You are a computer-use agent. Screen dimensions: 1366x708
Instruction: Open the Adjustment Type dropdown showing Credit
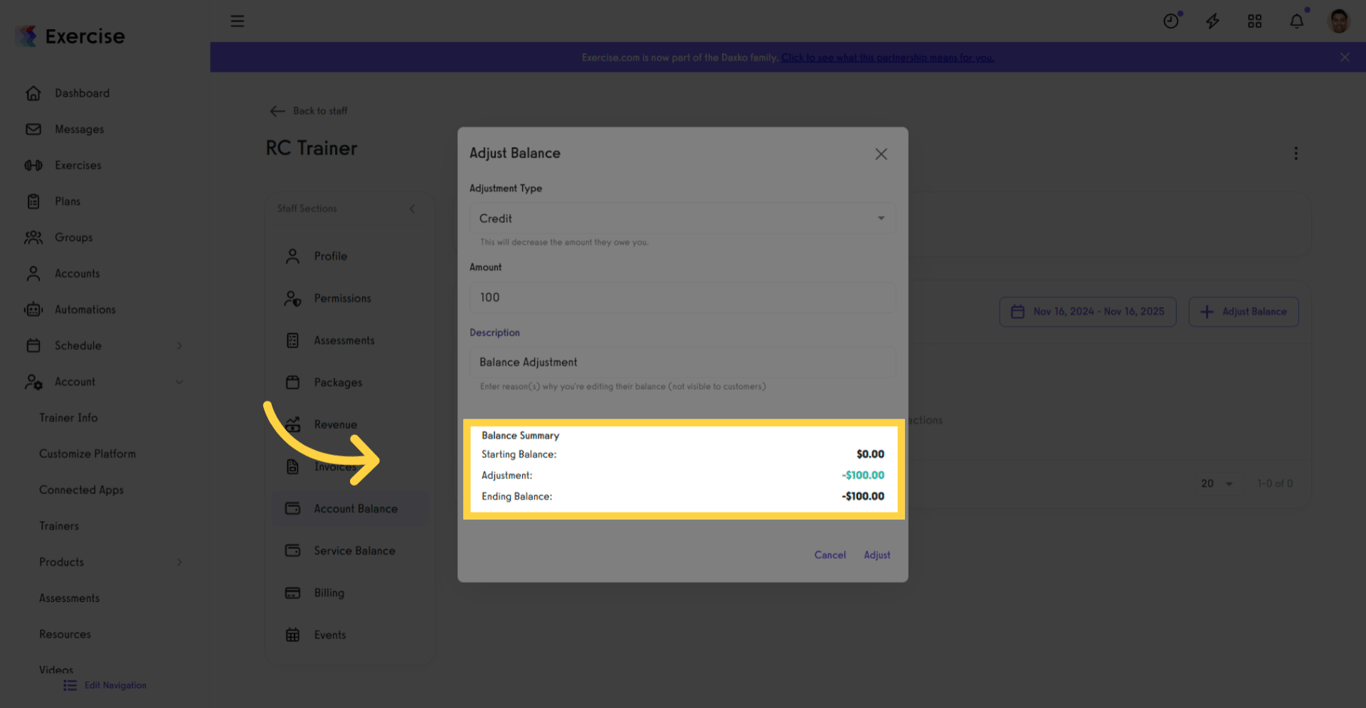(681, 218)
